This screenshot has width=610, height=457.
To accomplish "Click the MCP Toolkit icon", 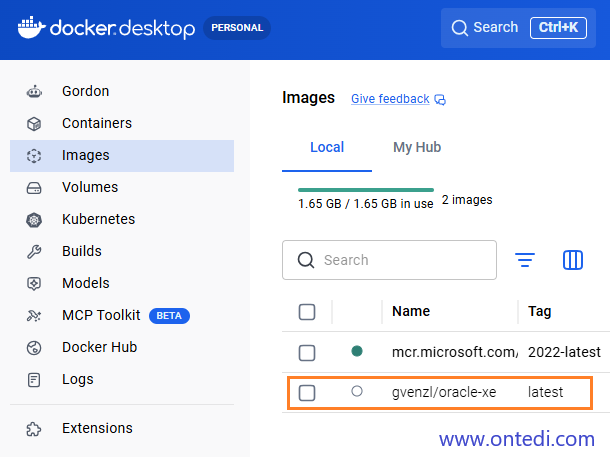I will coord(34,315).
